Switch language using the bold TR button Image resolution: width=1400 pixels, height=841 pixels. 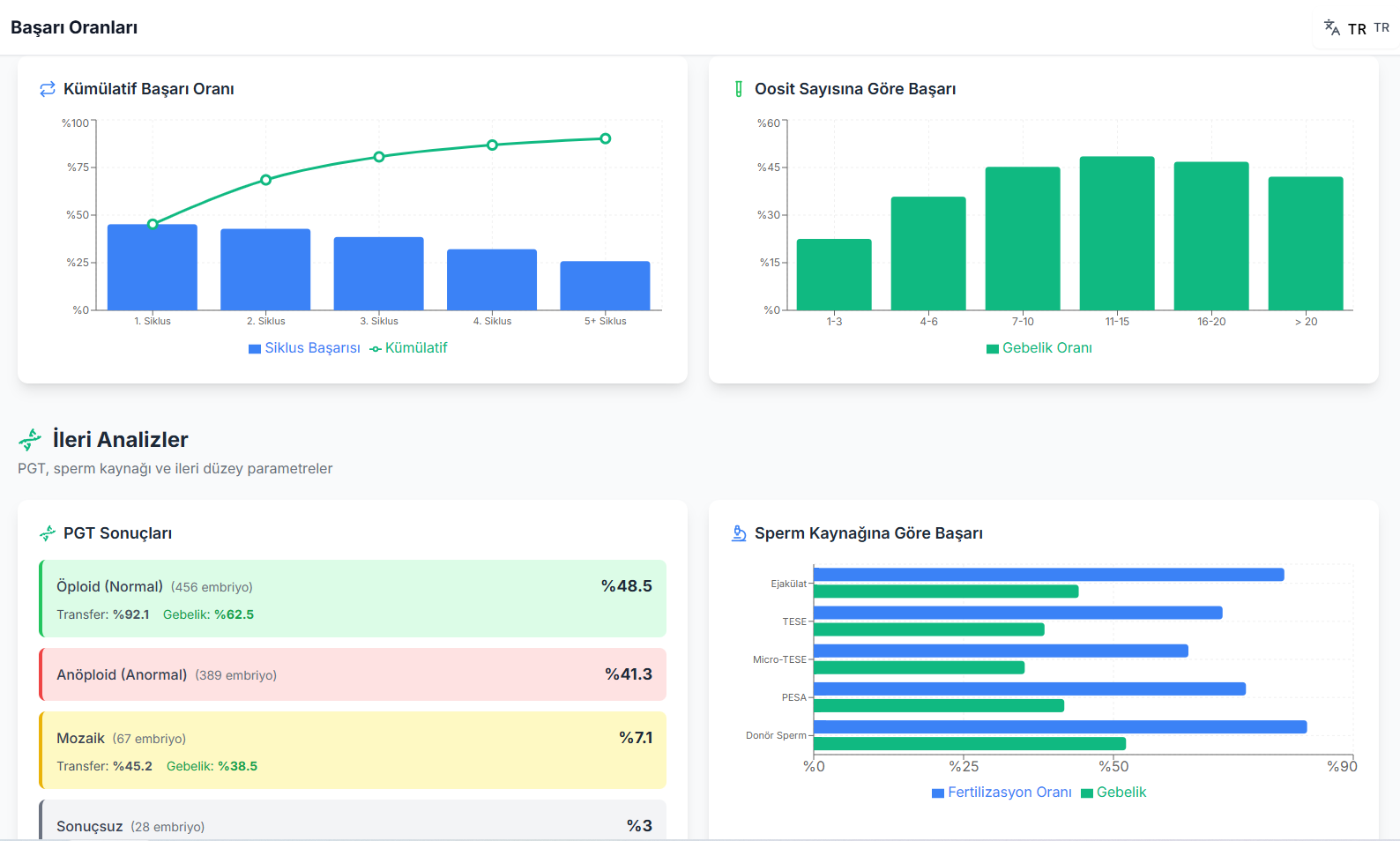[x=1357, y=29]
